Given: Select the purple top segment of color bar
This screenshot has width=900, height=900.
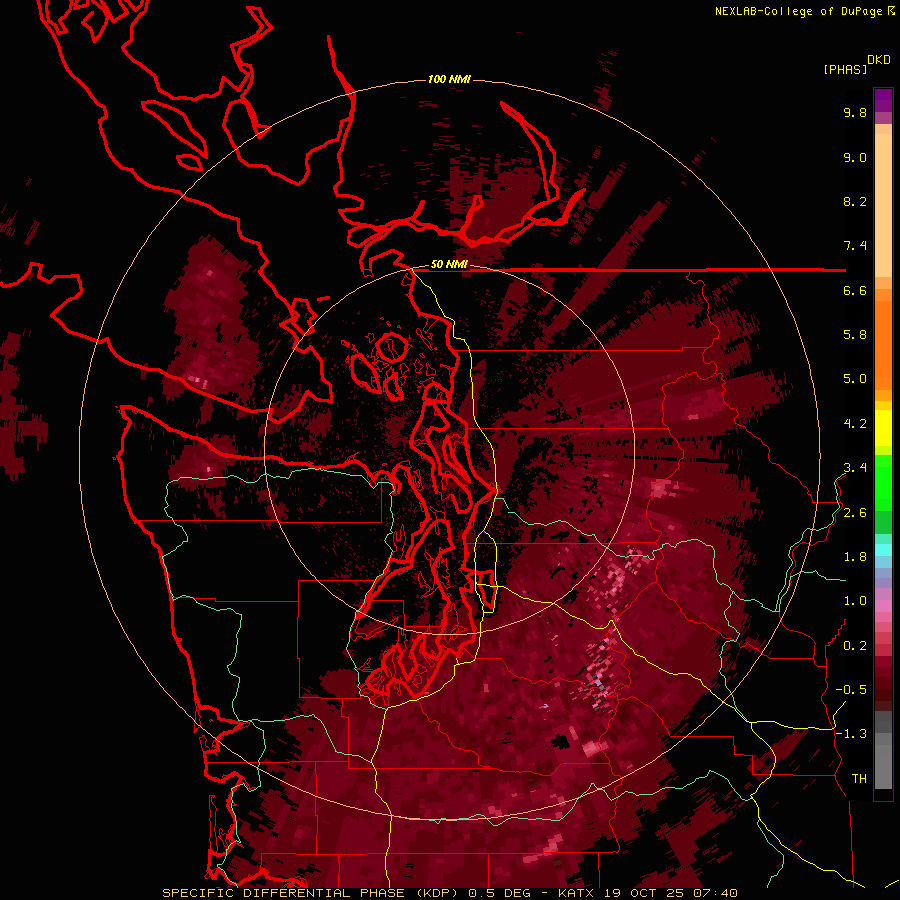Looking at the screenshot, I should click(883, 100).
